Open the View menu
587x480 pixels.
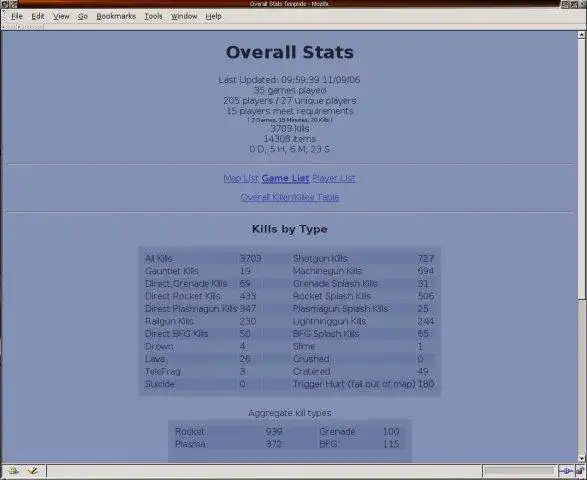tap(61, 16)
